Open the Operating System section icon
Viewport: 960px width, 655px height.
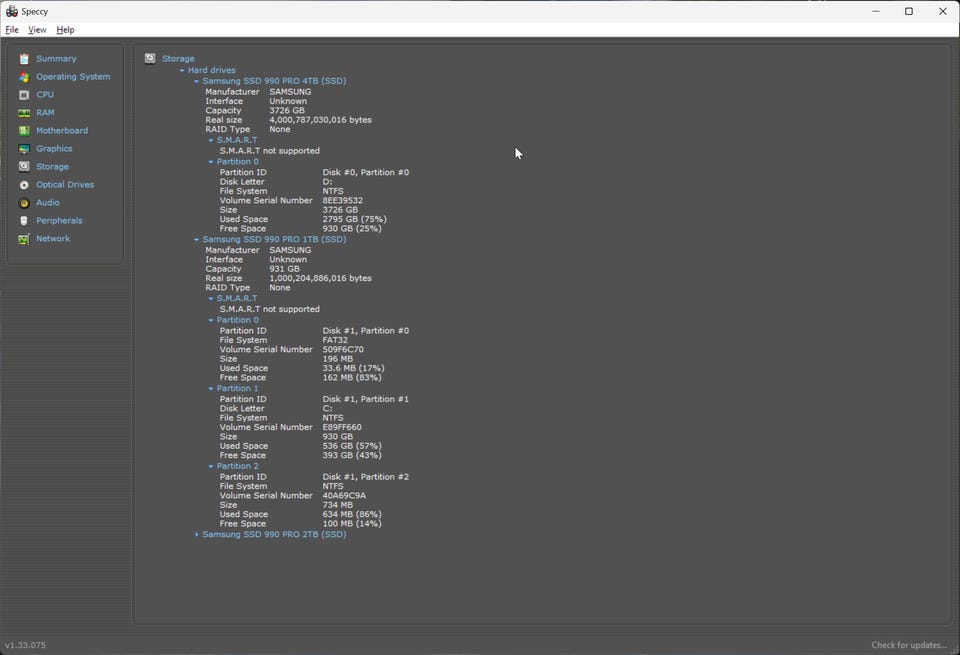24,77
